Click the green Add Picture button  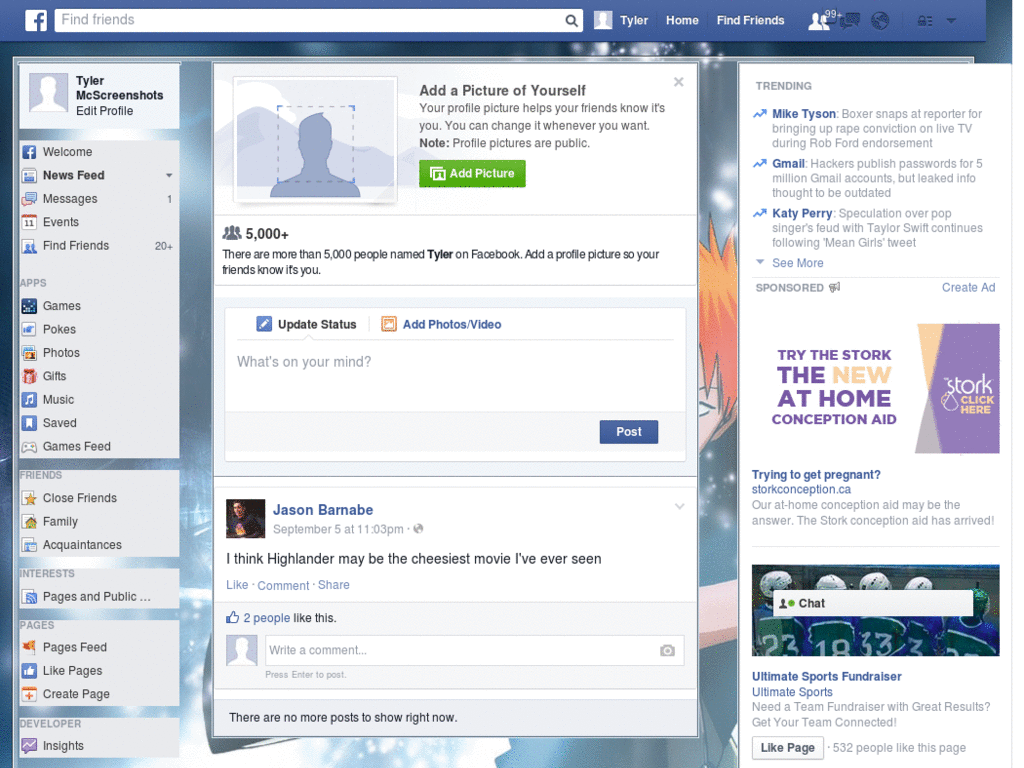(472, 174)
